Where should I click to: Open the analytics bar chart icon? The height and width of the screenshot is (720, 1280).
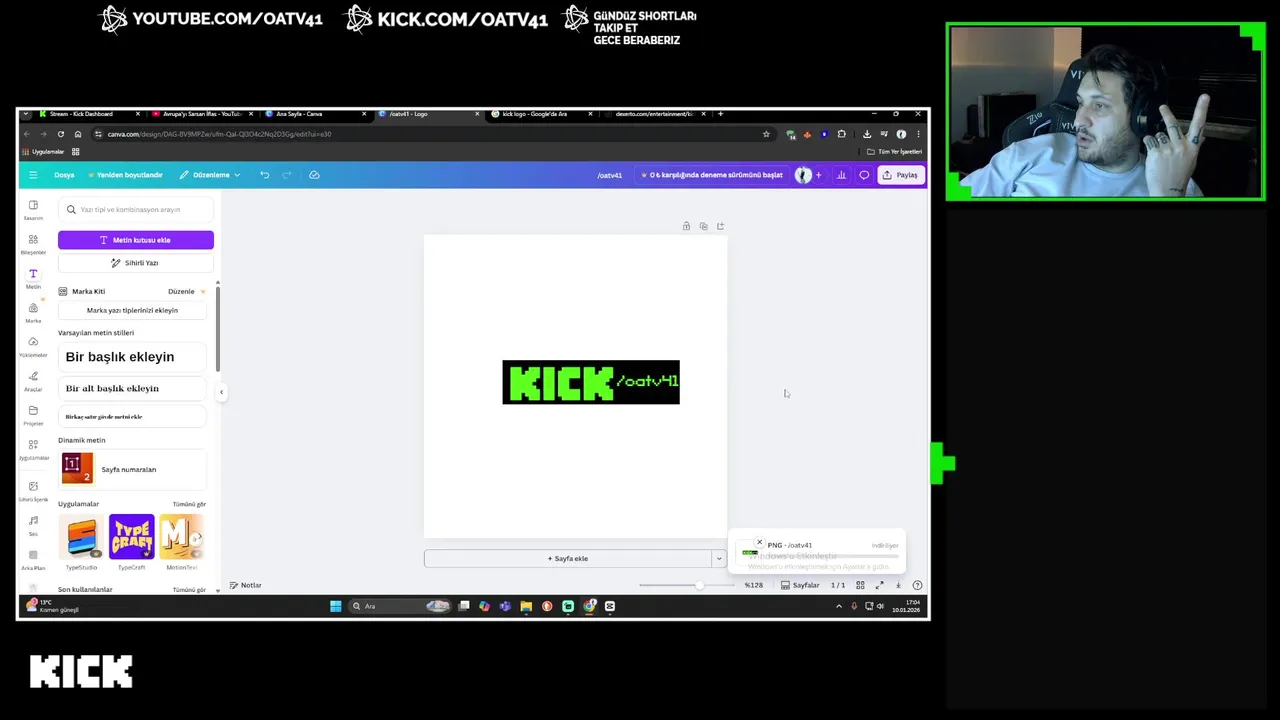coord(841,175)
